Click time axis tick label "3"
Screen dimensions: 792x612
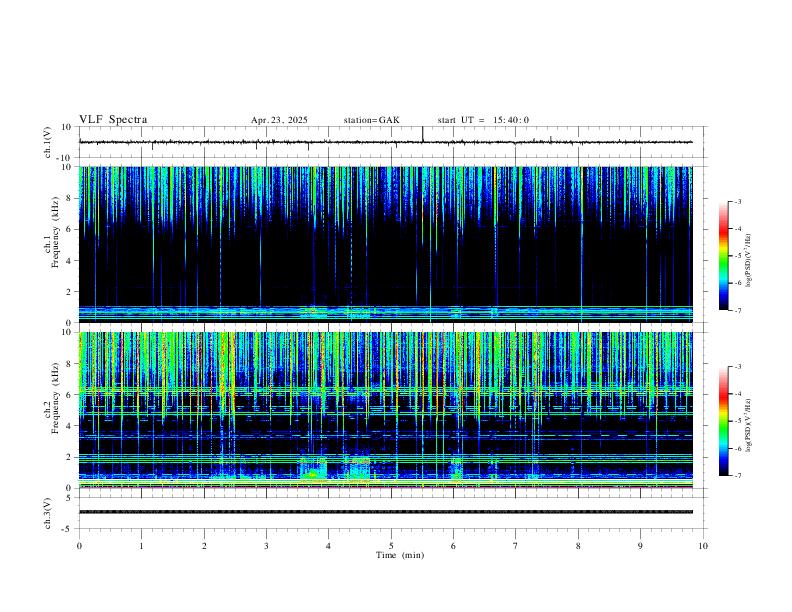click(x=266, y=546)
